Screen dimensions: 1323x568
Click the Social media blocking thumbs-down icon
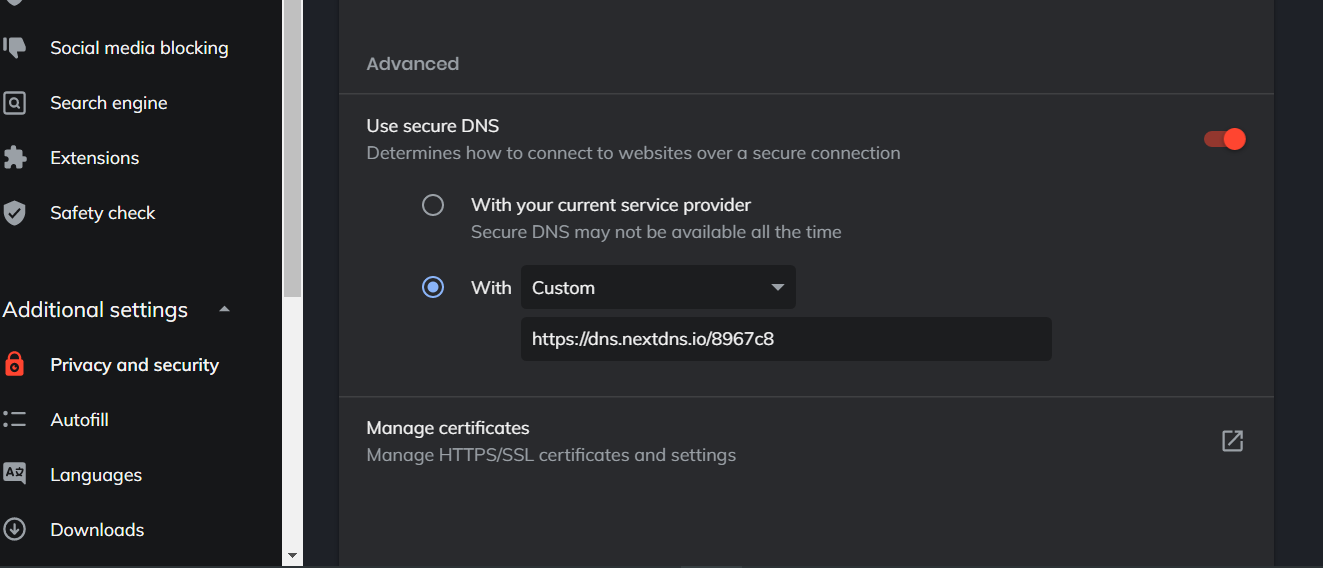[14, 47]
